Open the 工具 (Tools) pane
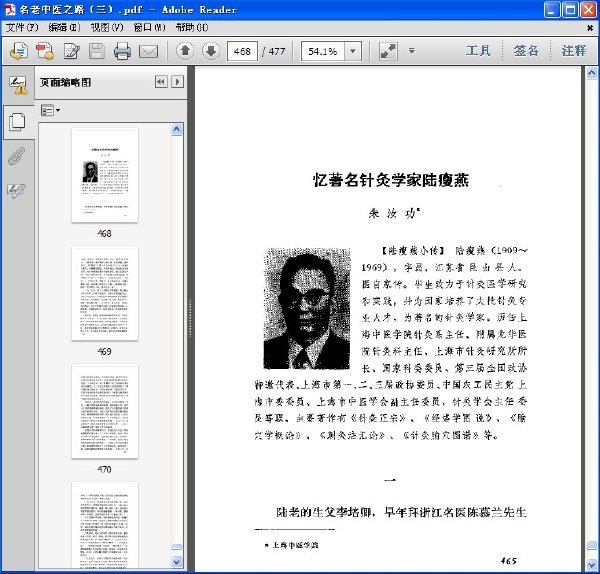This screenshot has width=600, height=574. [x=478, y=51]
